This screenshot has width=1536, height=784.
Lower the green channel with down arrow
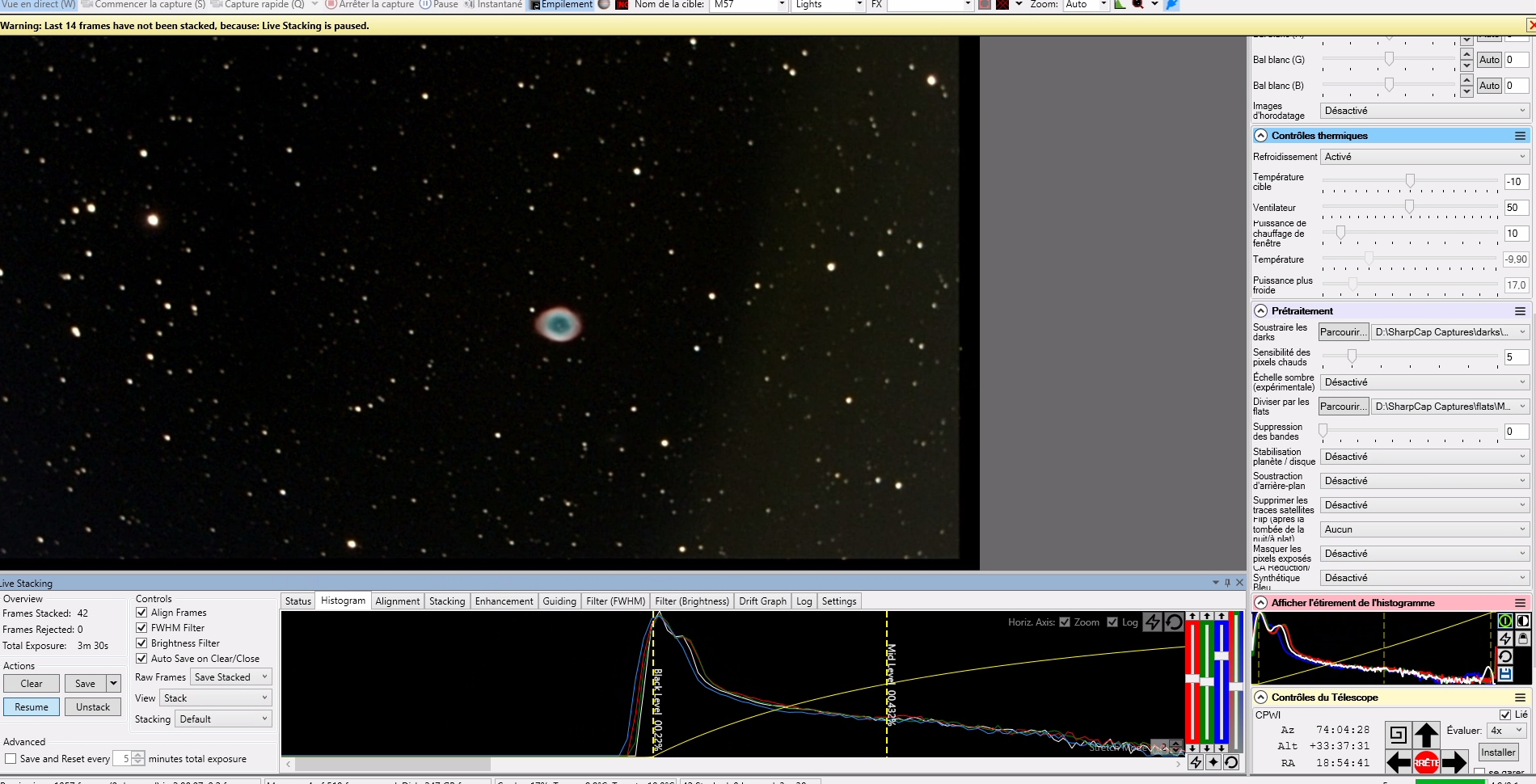point(1207,748)
